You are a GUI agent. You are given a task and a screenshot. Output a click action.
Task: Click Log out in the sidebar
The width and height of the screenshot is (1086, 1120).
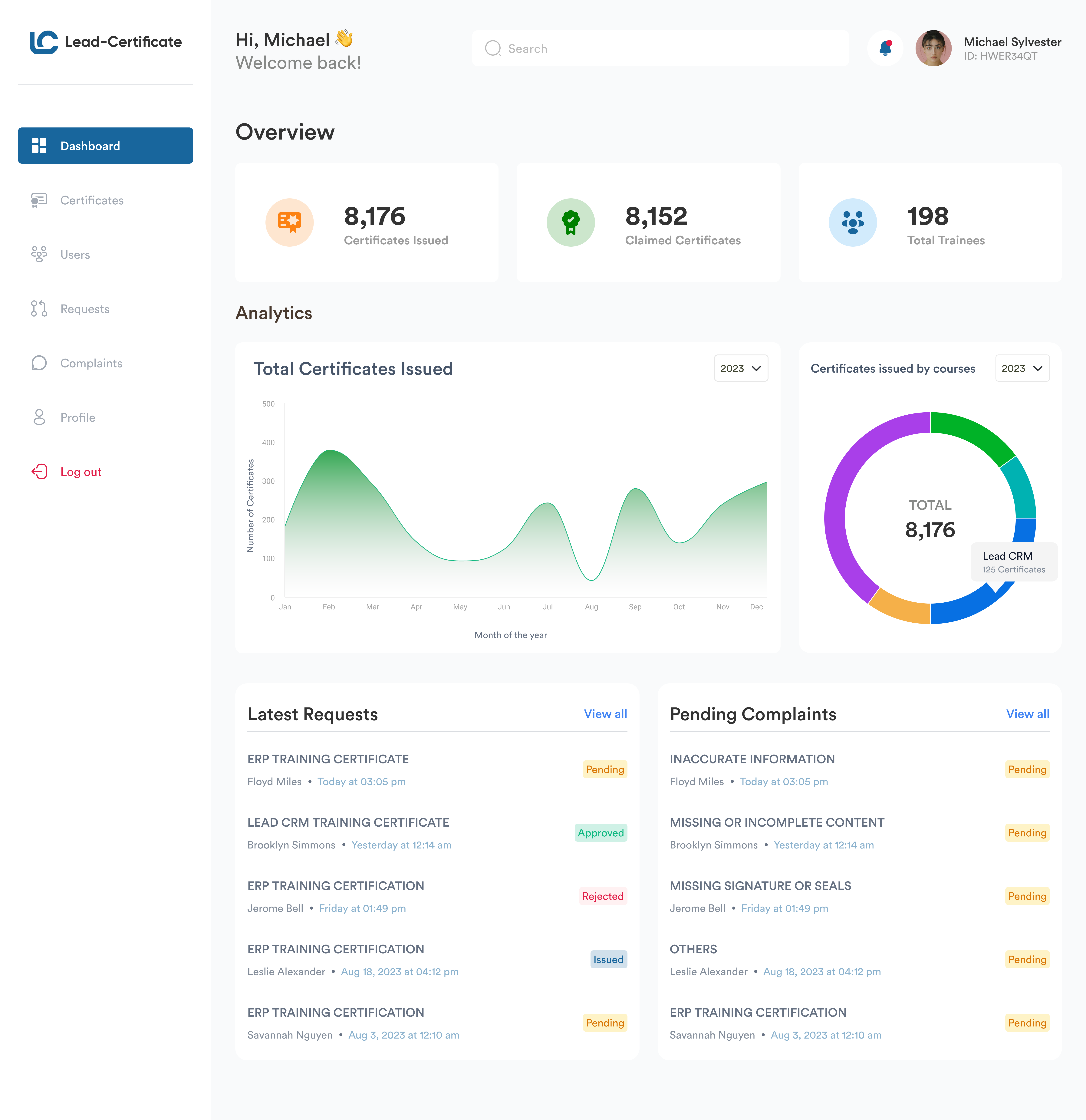(x=106, y=471)
